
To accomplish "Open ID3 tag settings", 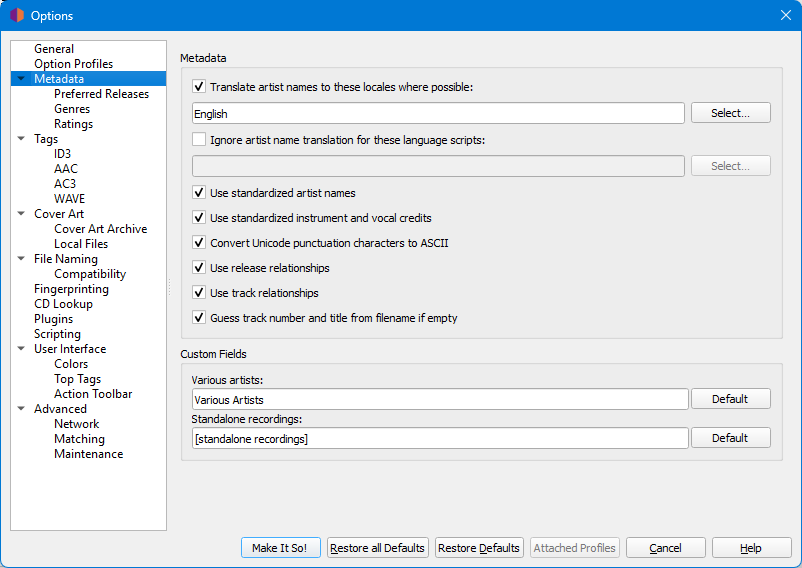I will pyautogui.click(x=62, y=153).
